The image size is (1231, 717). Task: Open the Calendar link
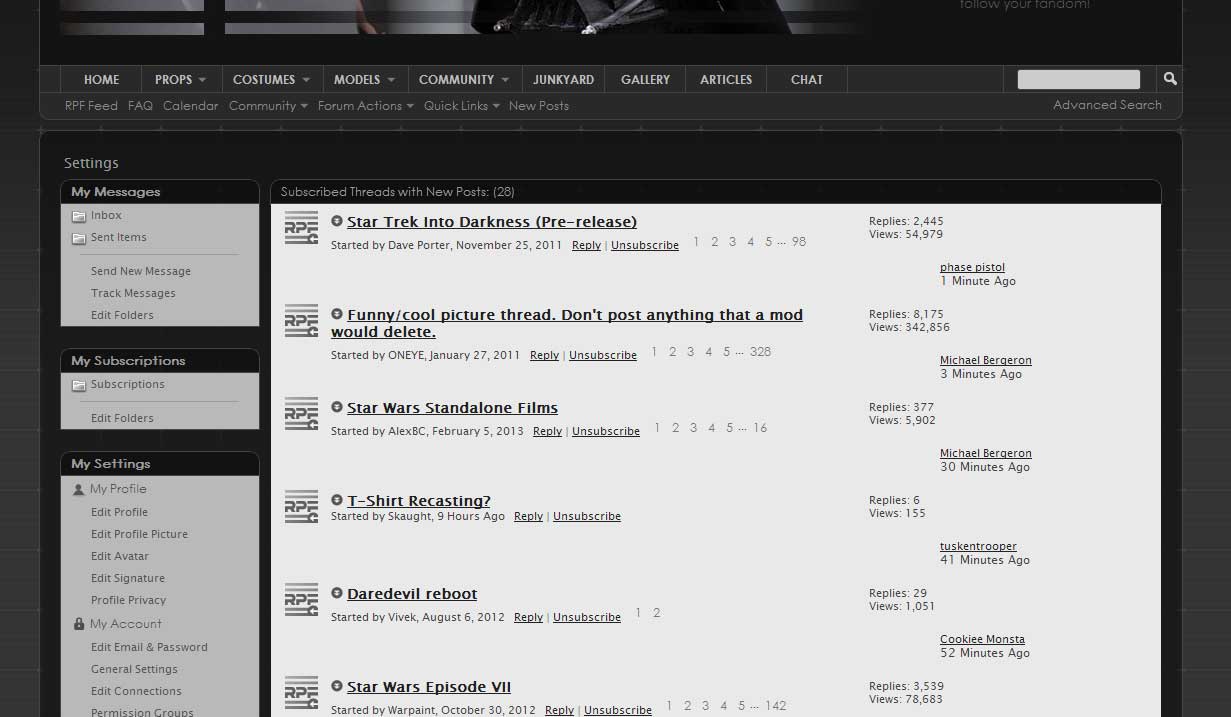pos(190,106)
